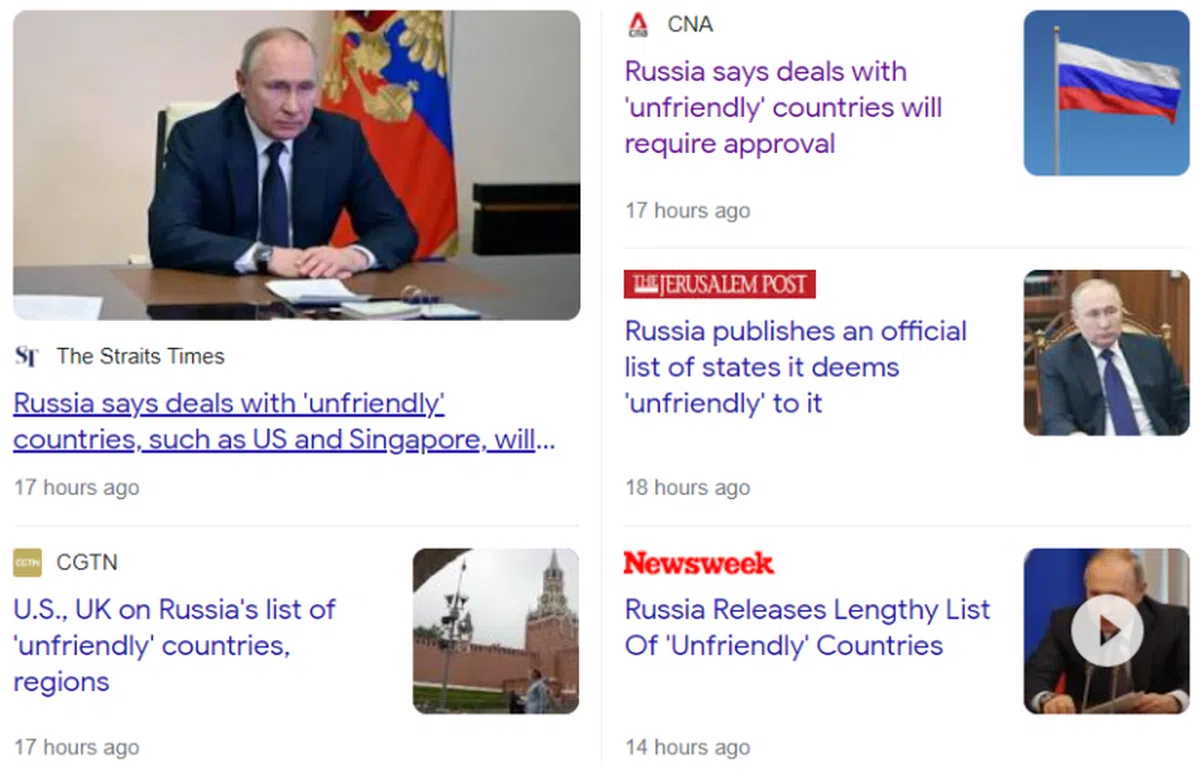Click the Jerusalem Post article thumbnail photo

click(x=1107, y=352)
